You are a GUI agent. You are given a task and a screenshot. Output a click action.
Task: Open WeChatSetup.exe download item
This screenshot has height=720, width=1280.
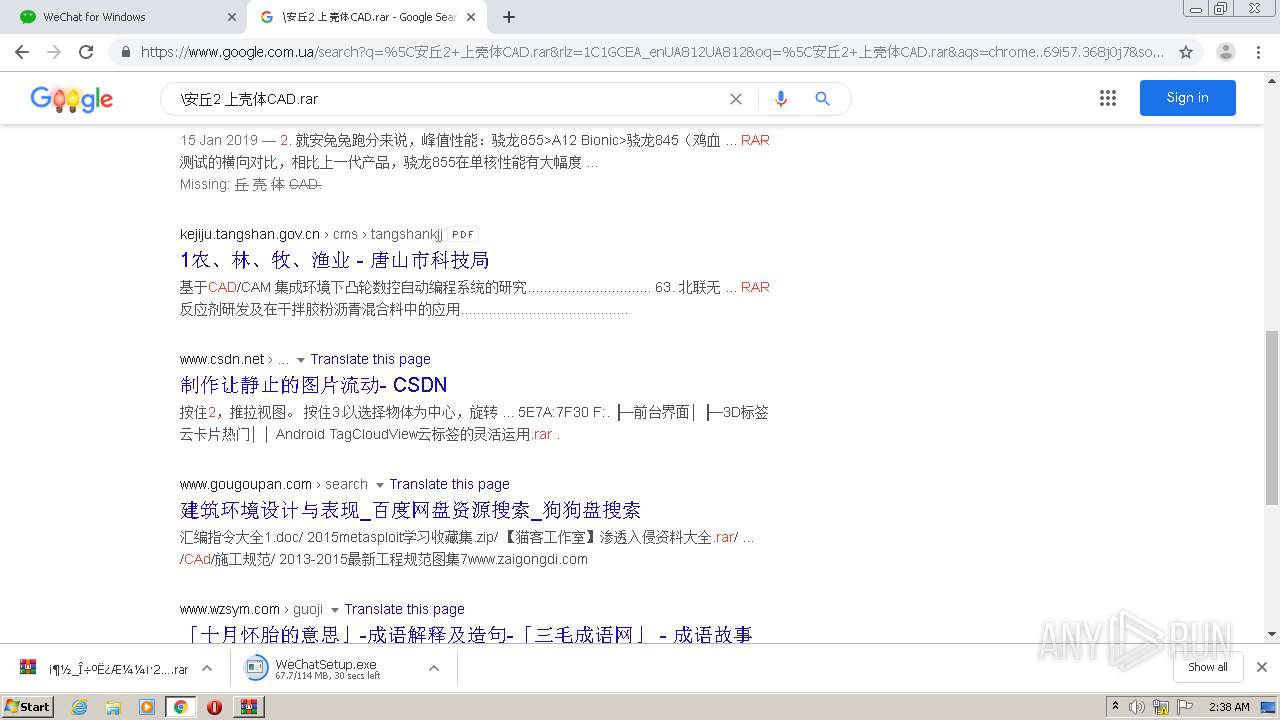[330, 668]
